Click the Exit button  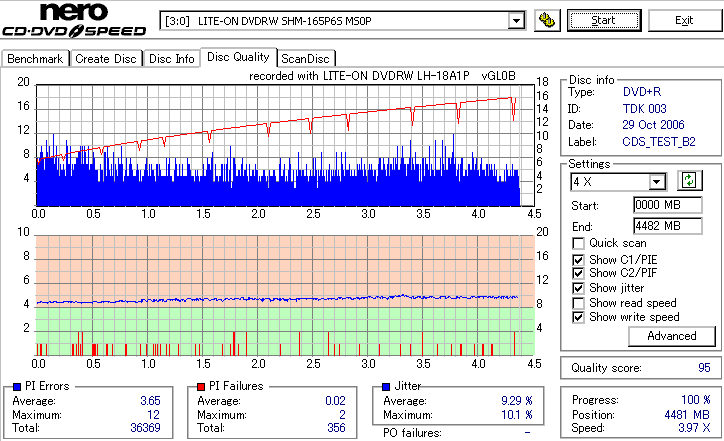coord(684,21)
